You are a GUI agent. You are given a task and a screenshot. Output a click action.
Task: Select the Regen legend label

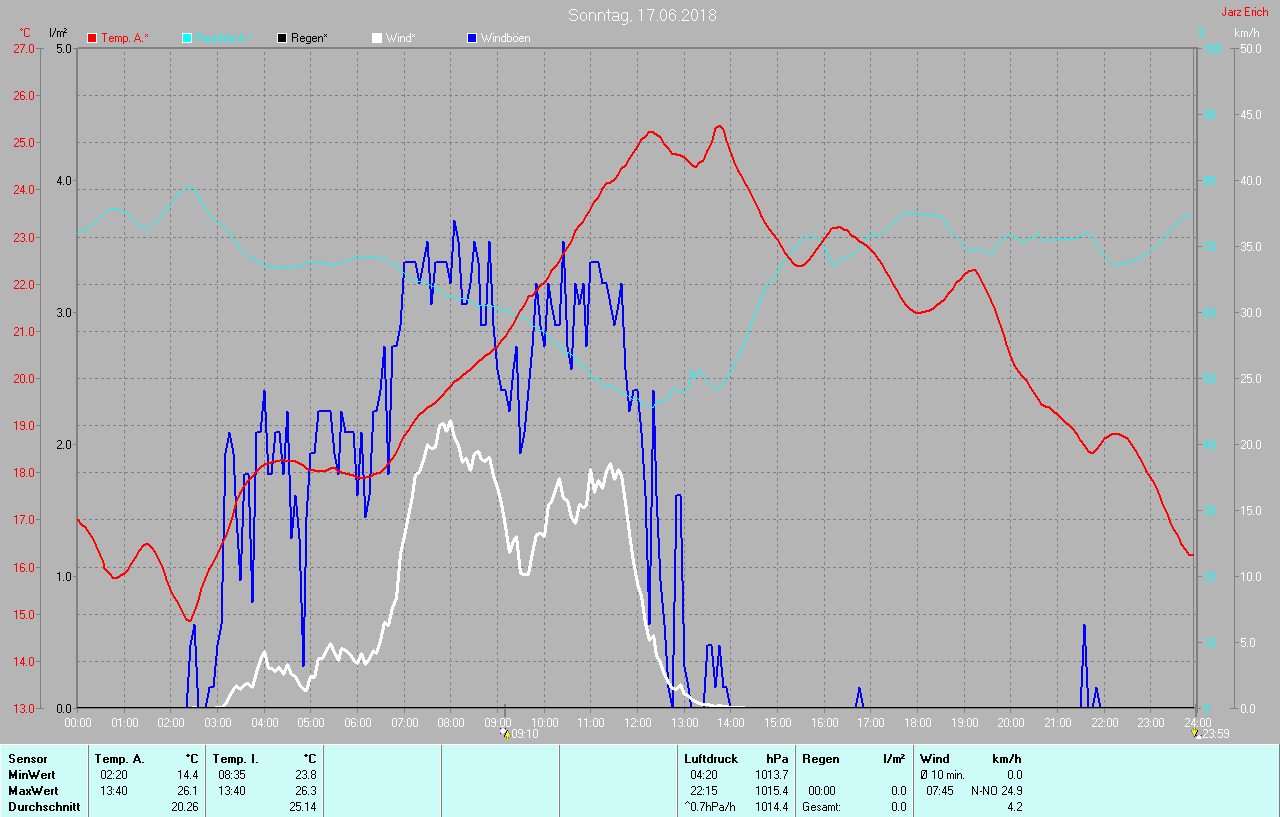click(310, 38)
